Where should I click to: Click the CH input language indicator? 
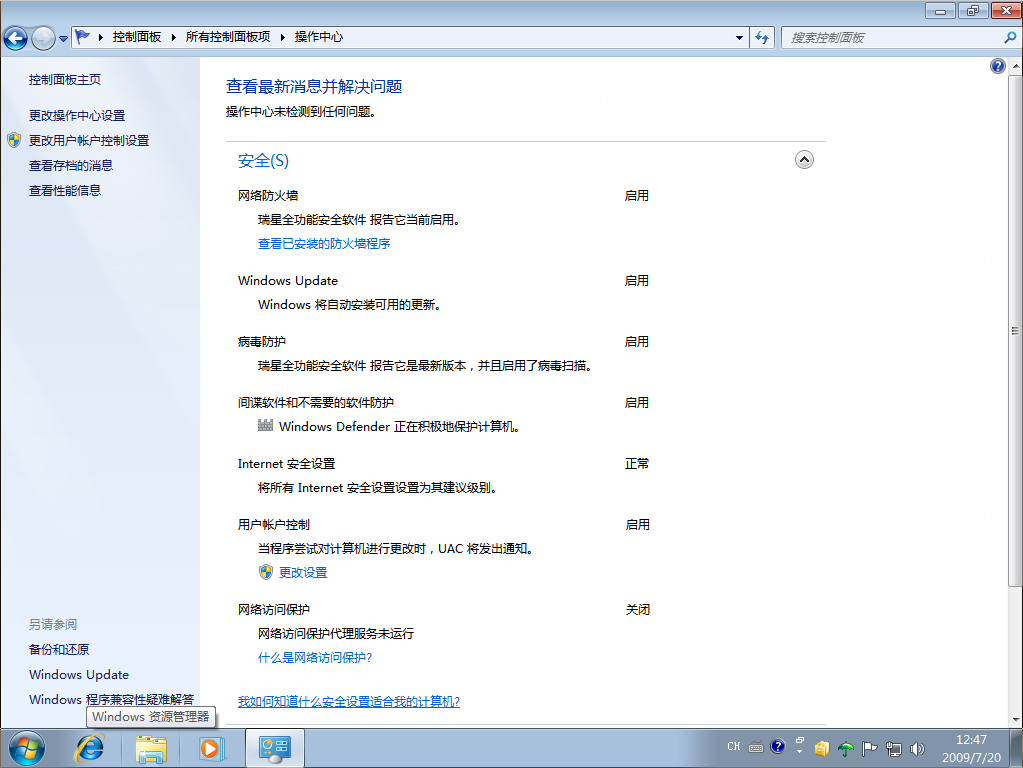click(734, 747)
